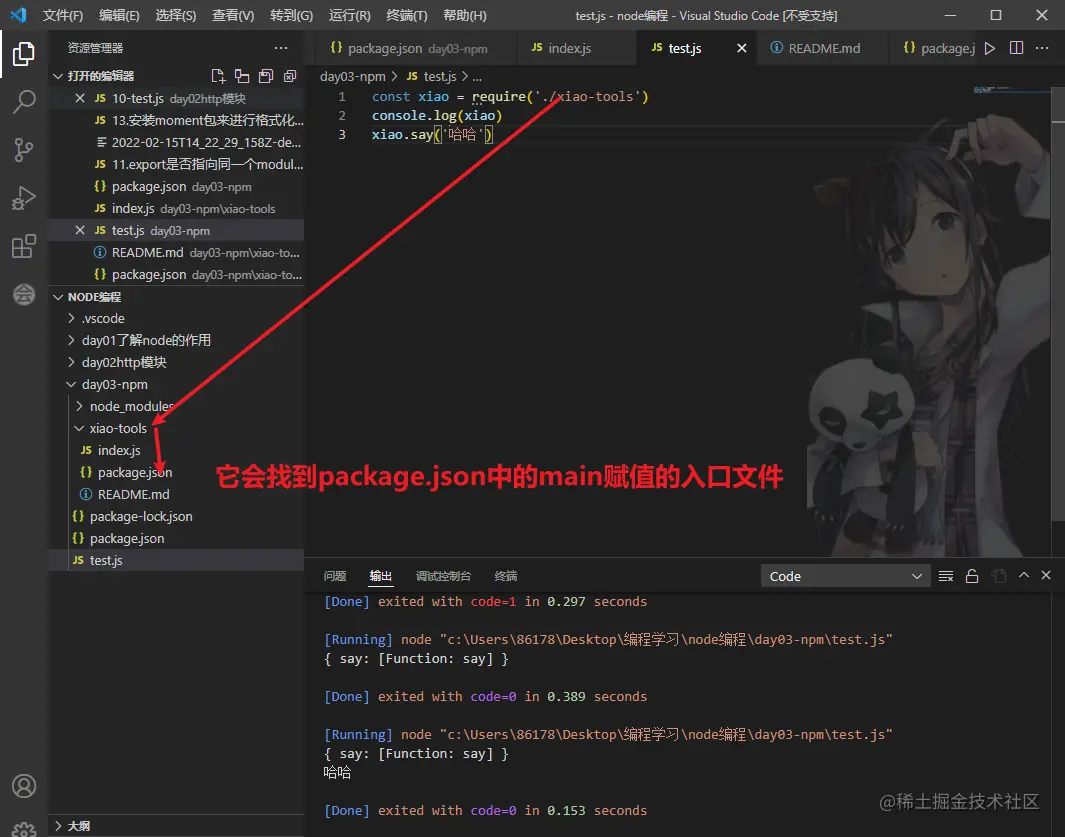Open the Explorer view in activity bar
Screen dimensions: 1065x837
coord(24,54)
